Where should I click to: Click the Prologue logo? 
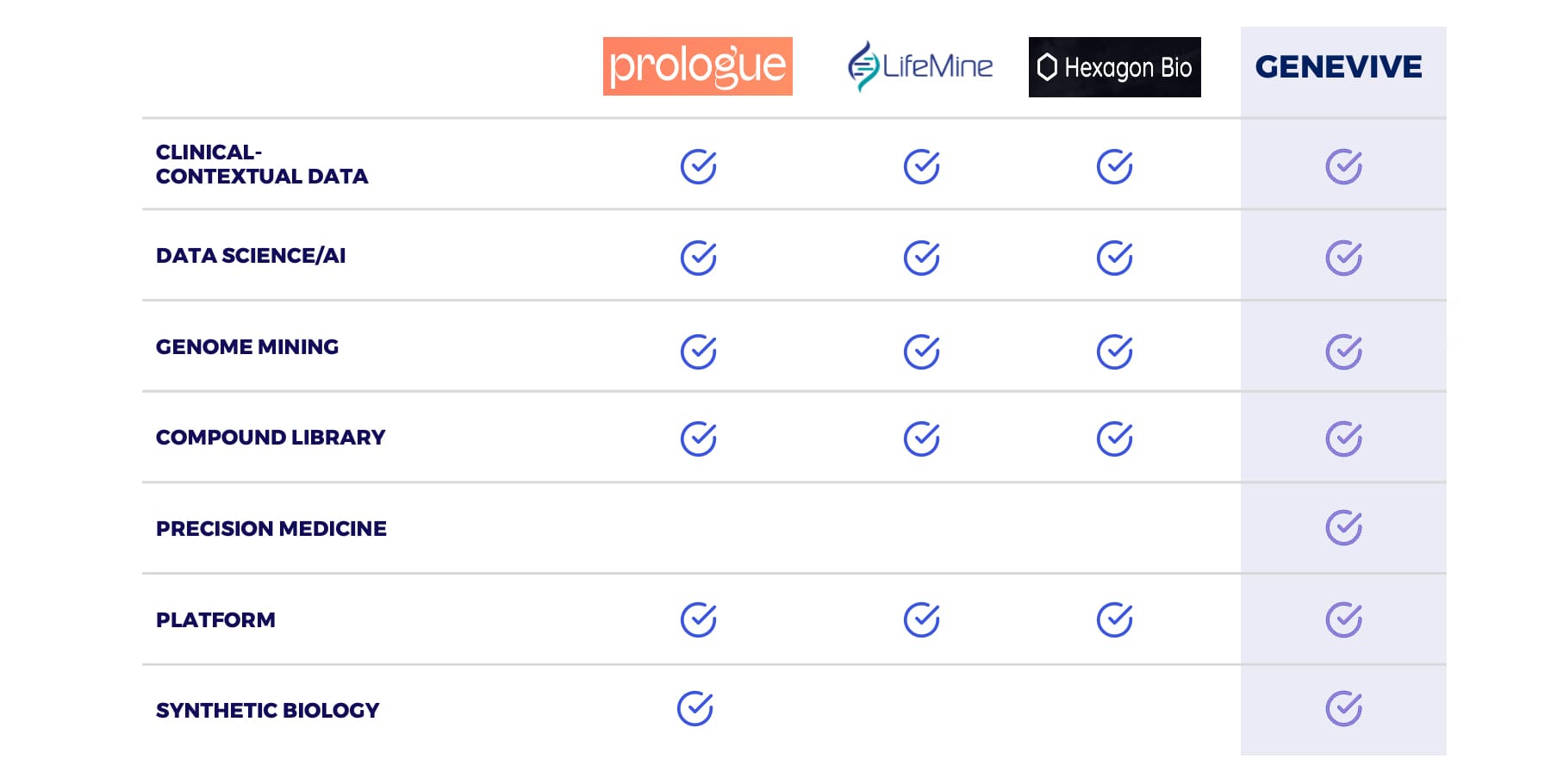[697, 66]
